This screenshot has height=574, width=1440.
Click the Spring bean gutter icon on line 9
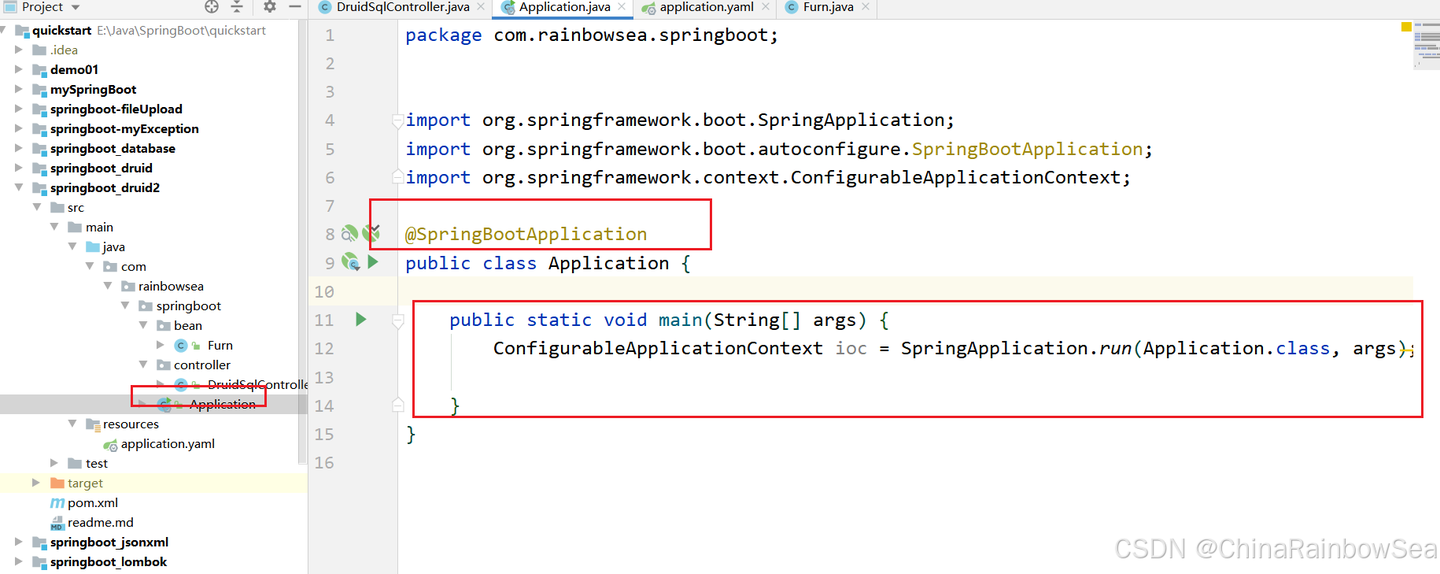[350, 262]
